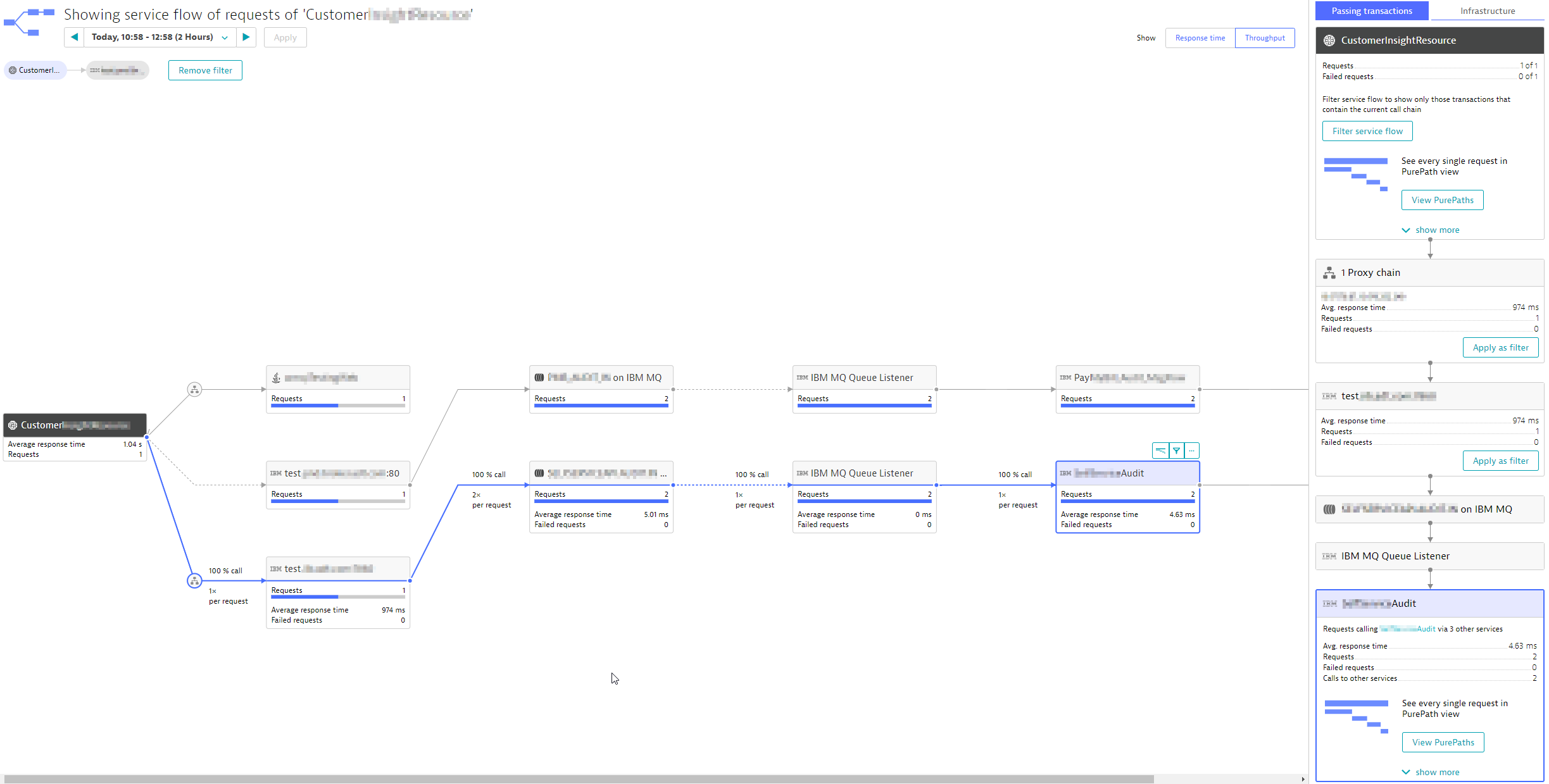Click requests bar of test :80 node
1549x784 pixels.
[x=338, y=501]
